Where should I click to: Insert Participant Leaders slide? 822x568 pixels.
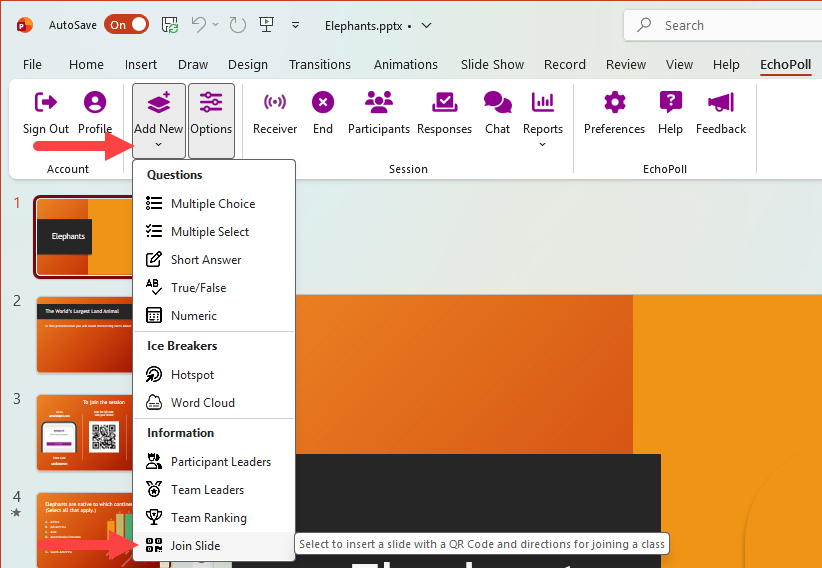point(214,462)
